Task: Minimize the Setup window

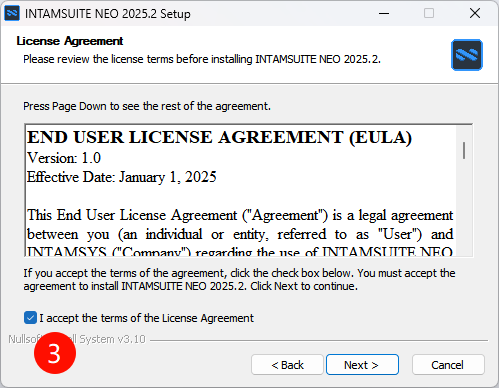Action: tap(384, 13)
